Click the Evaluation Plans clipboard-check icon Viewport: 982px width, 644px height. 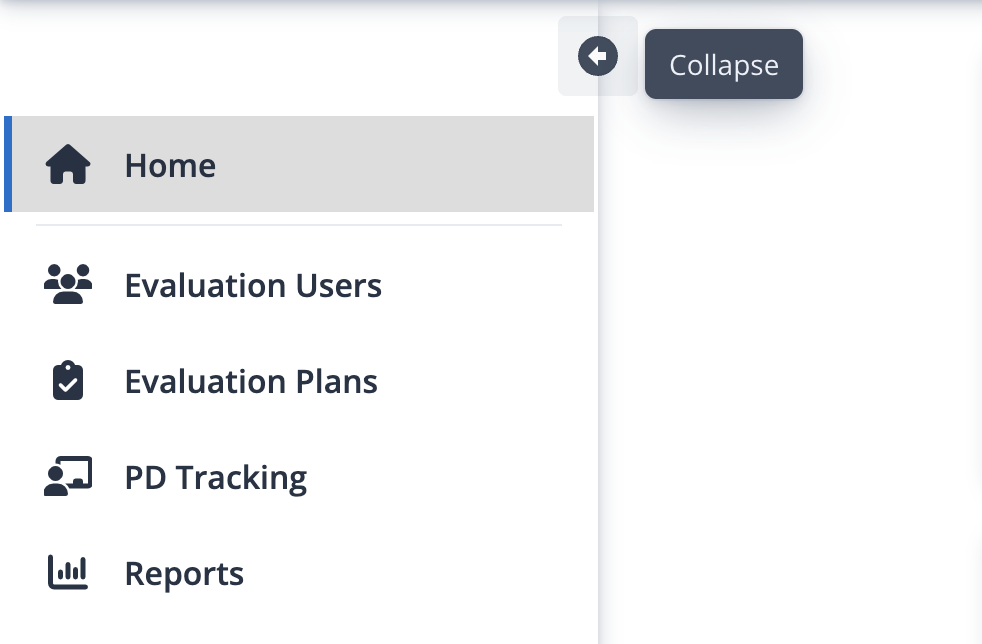(68, 380)
